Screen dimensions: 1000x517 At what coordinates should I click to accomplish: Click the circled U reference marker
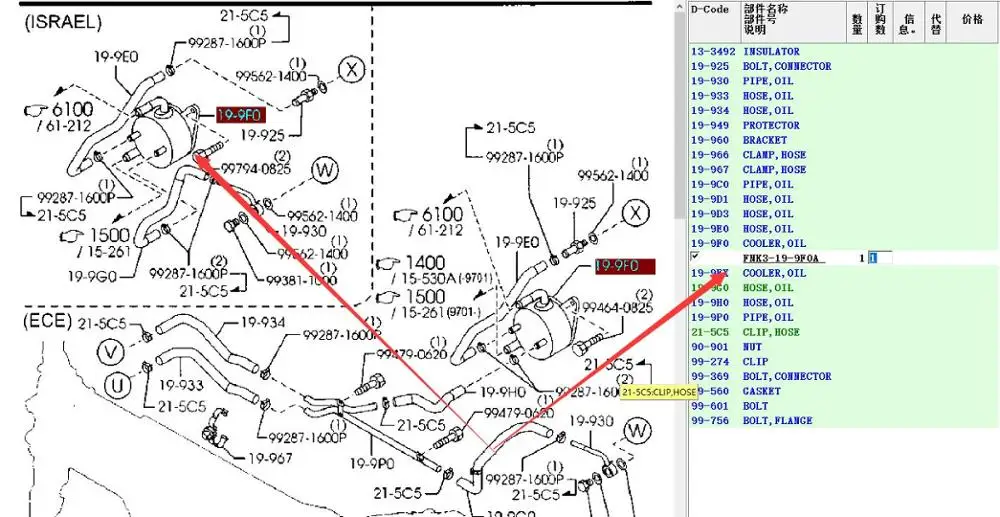[117, 386]
